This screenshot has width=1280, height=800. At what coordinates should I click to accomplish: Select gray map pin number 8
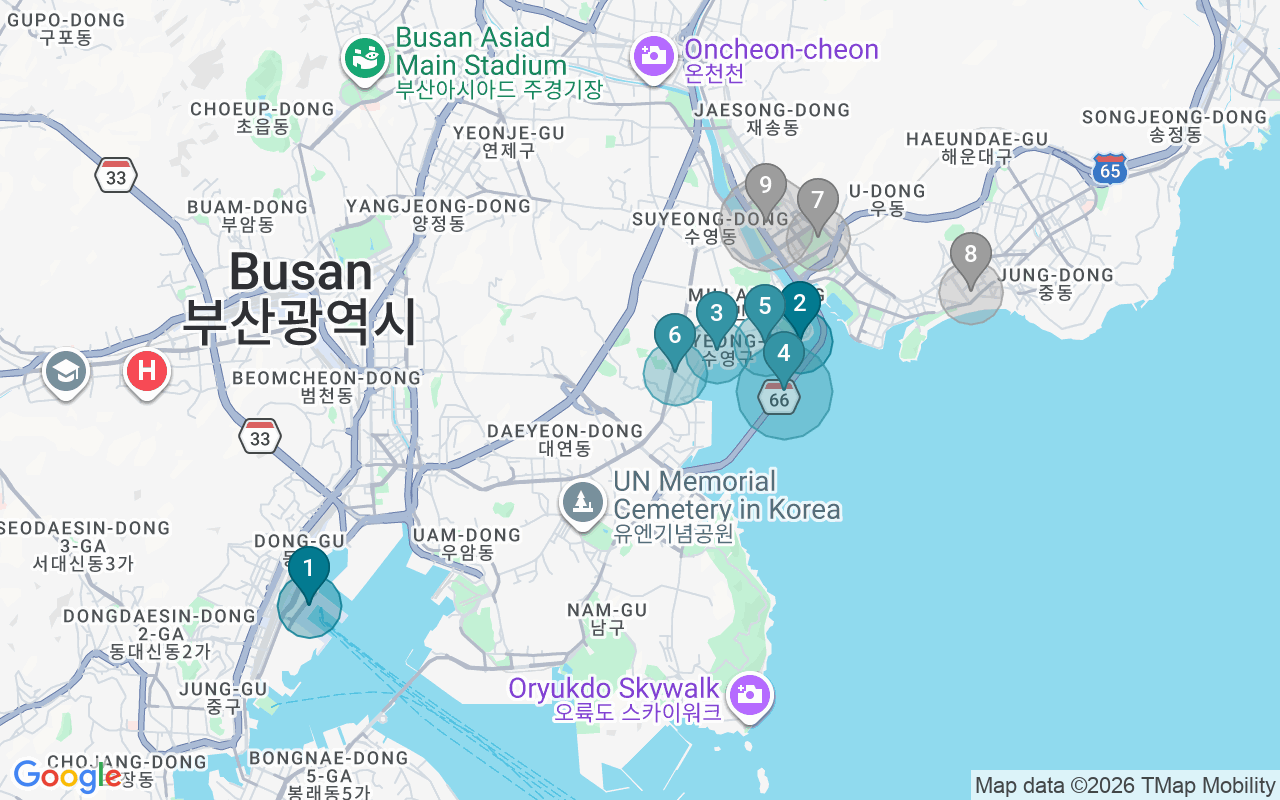971,259
